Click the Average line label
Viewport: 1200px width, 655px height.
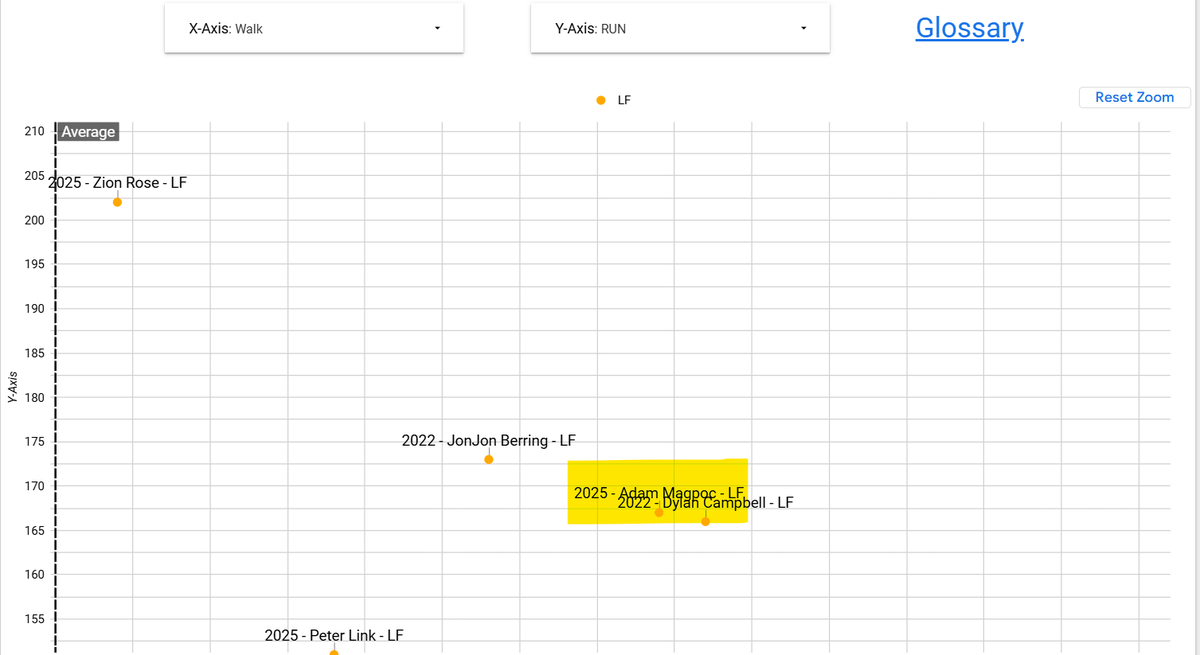tap(89, 132)
